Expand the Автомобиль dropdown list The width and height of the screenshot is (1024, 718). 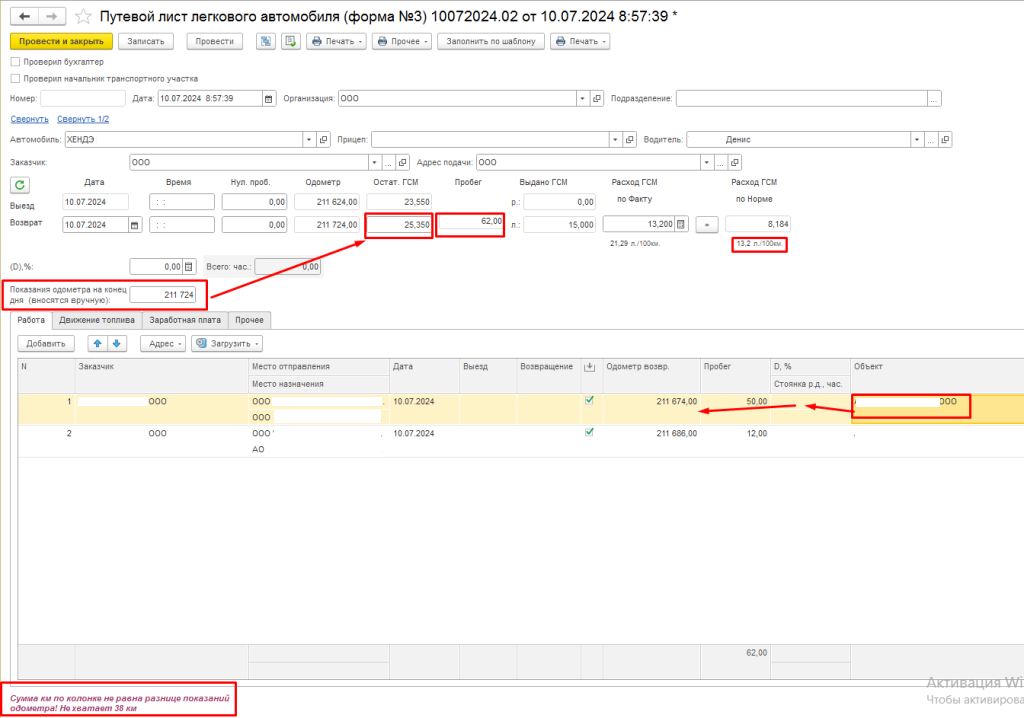click(x=309, y=139)
